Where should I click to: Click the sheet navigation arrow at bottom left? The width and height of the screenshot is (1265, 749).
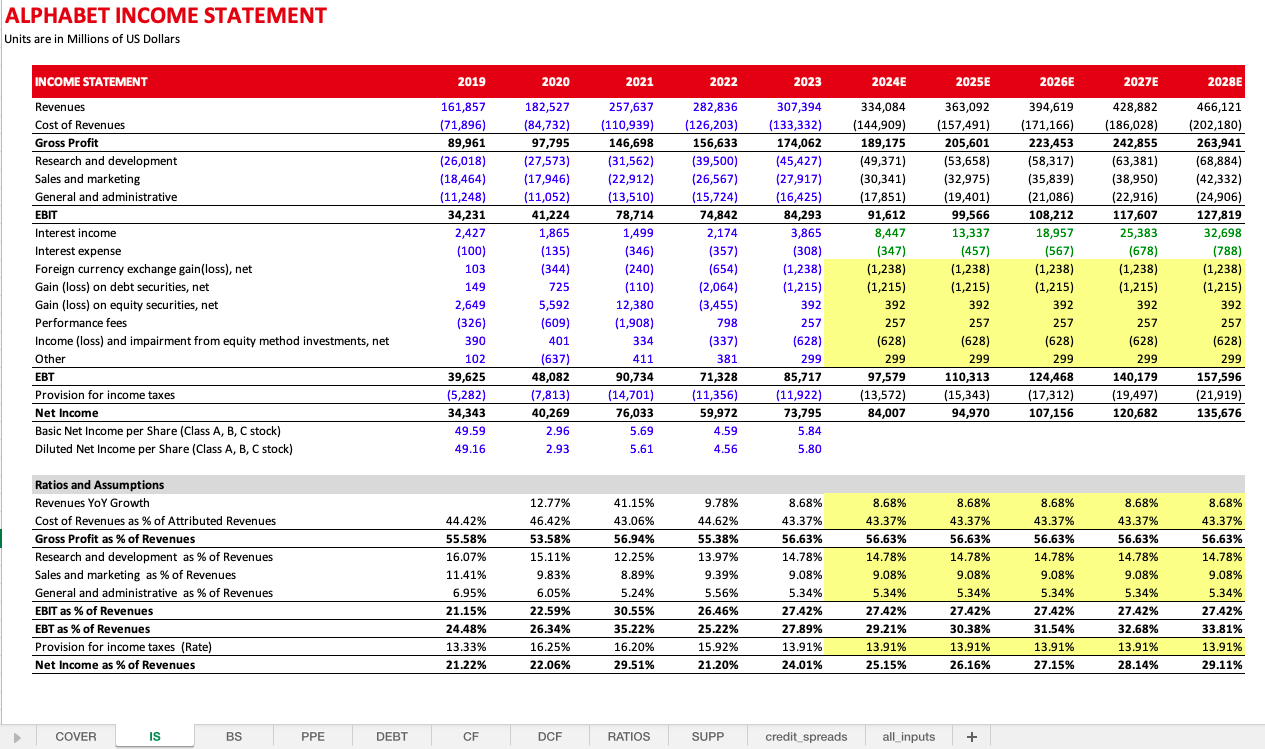click(16, 737)
